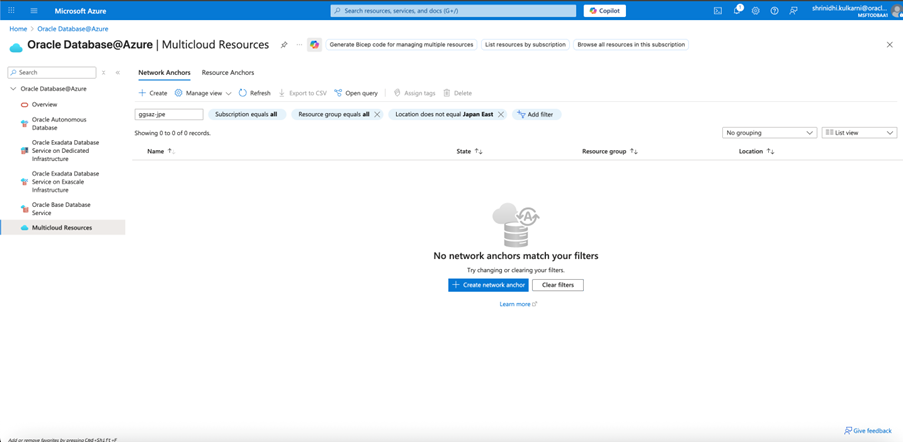Click the Clear filters button
903x442 pixels.
coord(557,285)
